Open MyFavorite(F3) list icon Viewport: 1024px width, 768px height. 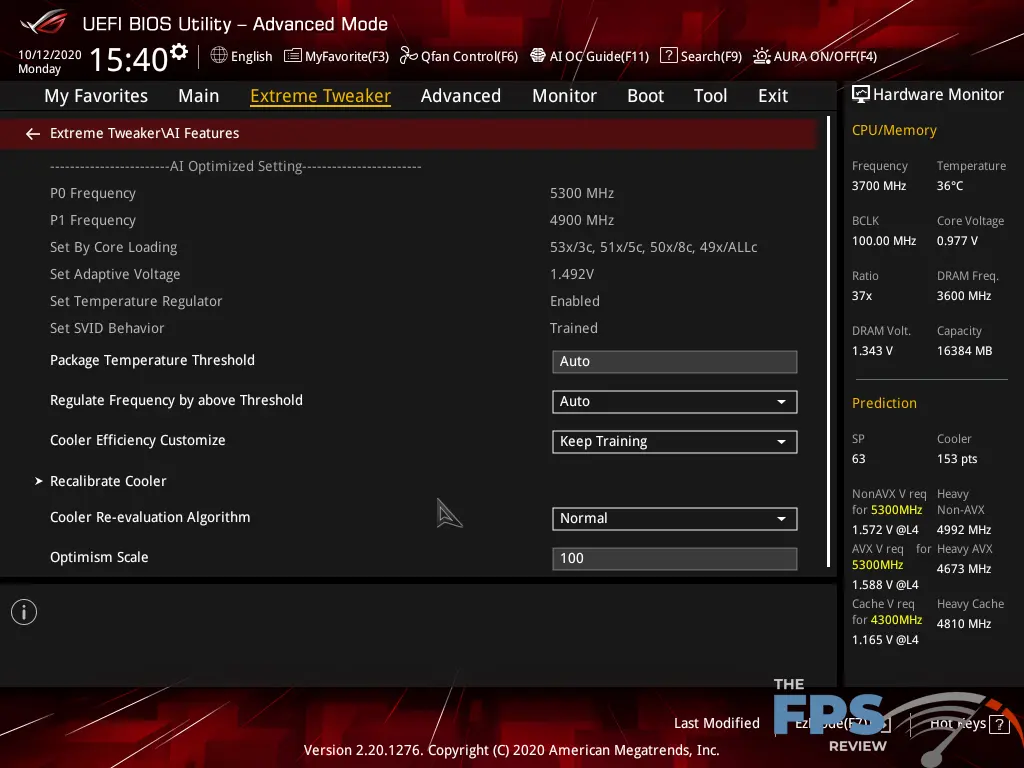click(293, 56)
